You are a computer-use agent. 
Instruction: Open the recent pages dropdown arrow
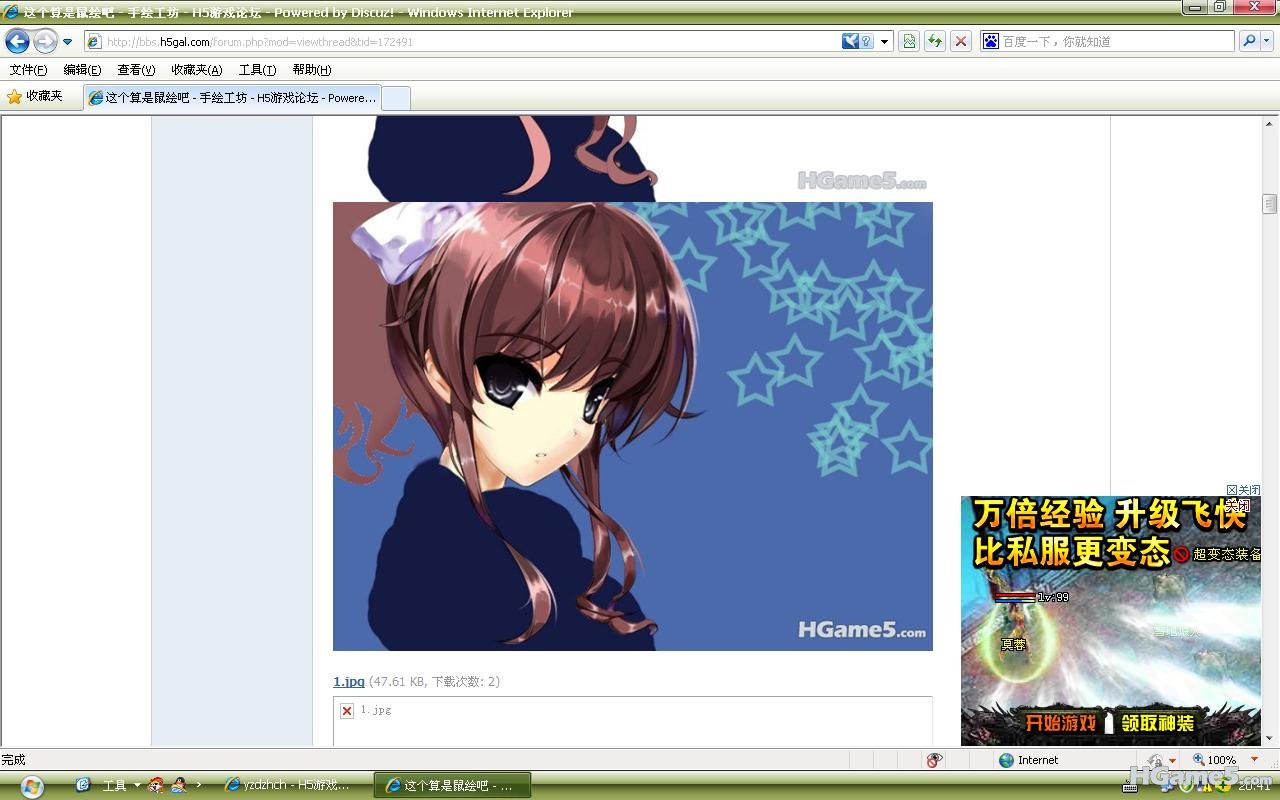tap(68, 42)
